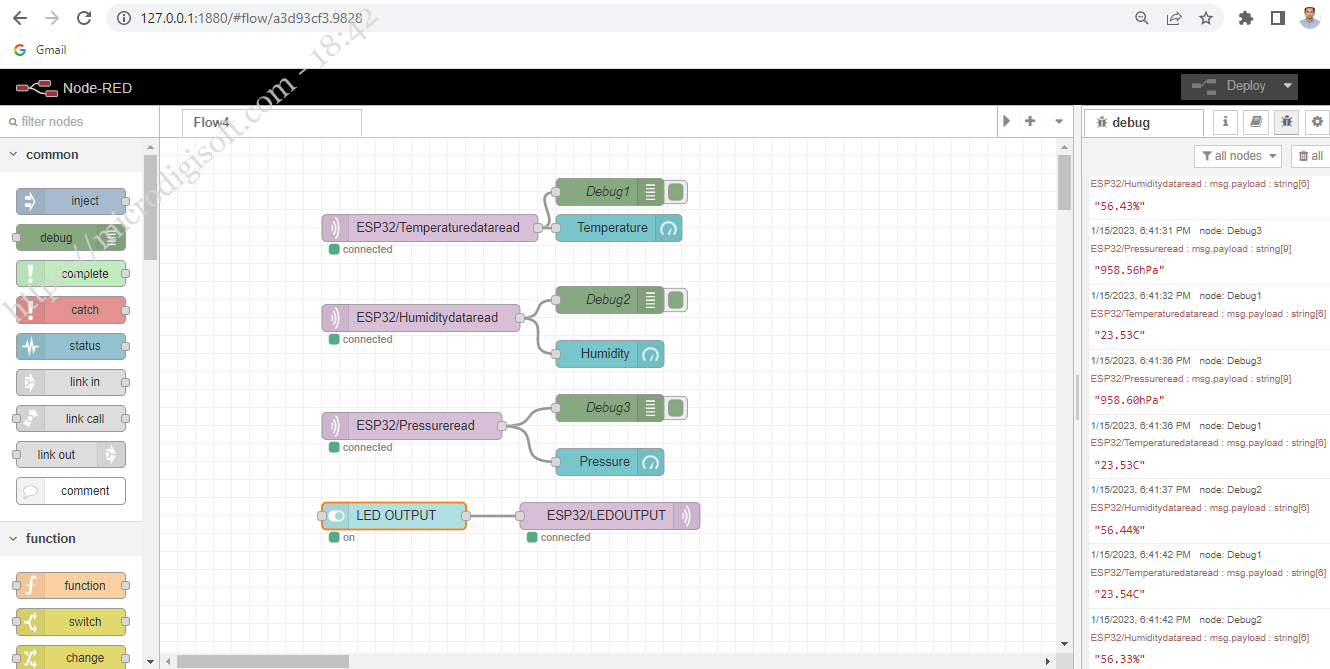Select the inject node in the palette
Screen dimensions: 1330x669
(70, 201)
